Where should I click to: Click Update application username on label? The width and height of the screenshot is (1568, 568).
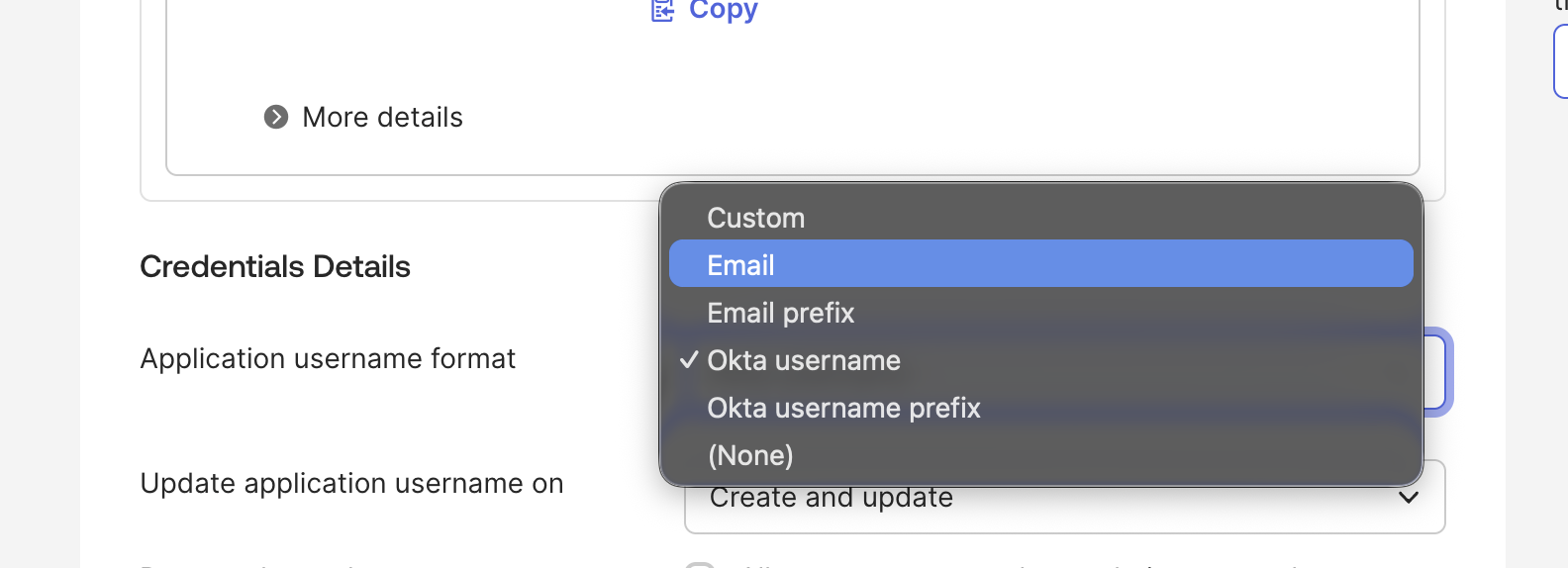[351, 483]
